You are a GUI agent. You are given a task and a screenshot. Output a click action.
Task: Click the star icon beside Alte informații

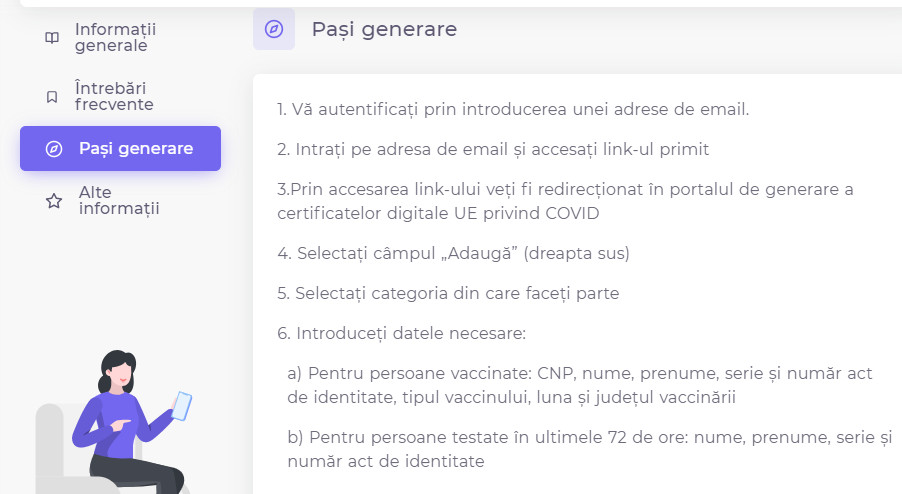[x=54, y=201]
